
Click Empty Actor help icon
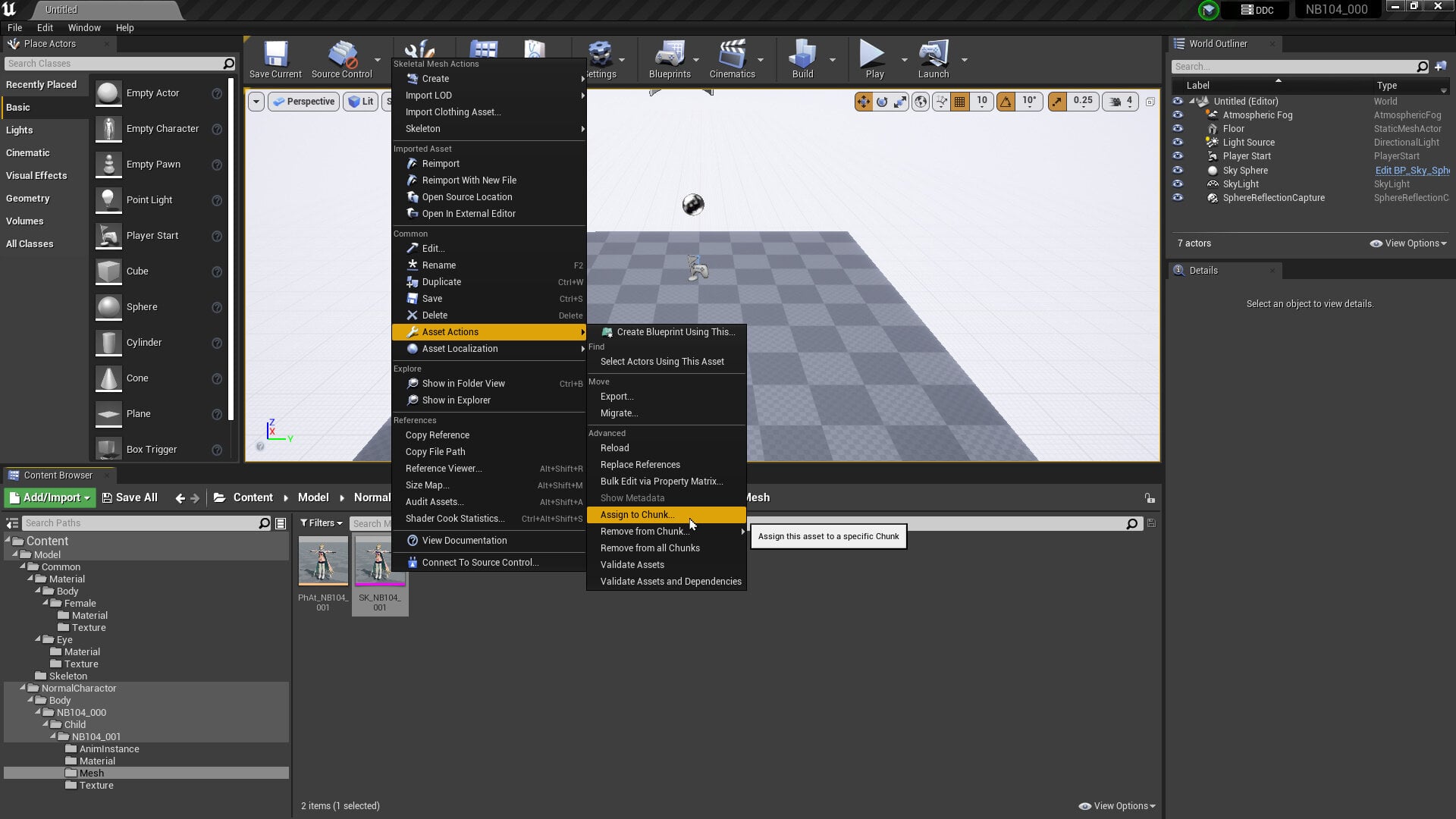point(217,93)
